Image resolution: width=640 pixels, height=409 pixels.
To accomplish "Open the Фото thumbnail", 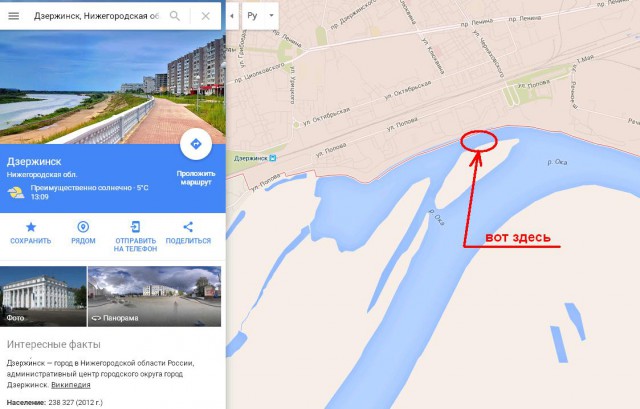I will point(43,296).
